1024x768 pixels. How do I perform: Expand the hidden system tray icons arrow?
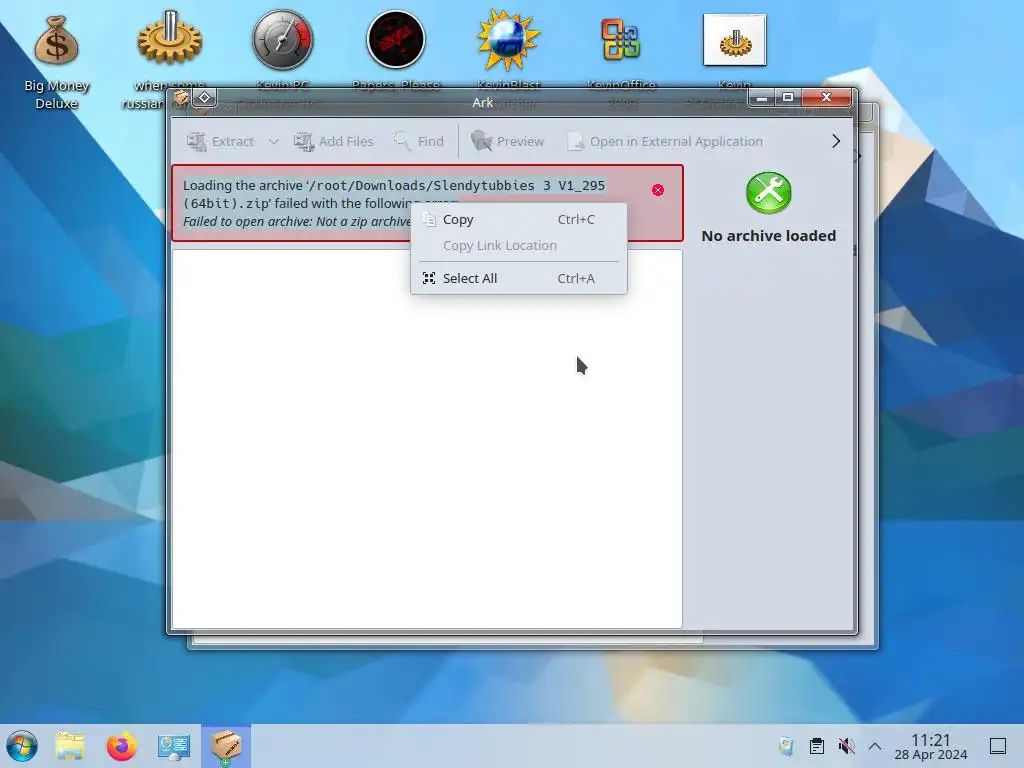[x=875, y=746]
